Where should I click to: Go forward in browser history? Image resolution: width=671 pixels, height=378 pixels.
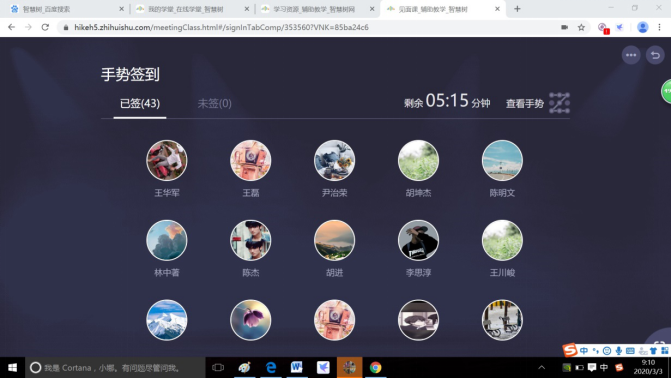point(28,27)
